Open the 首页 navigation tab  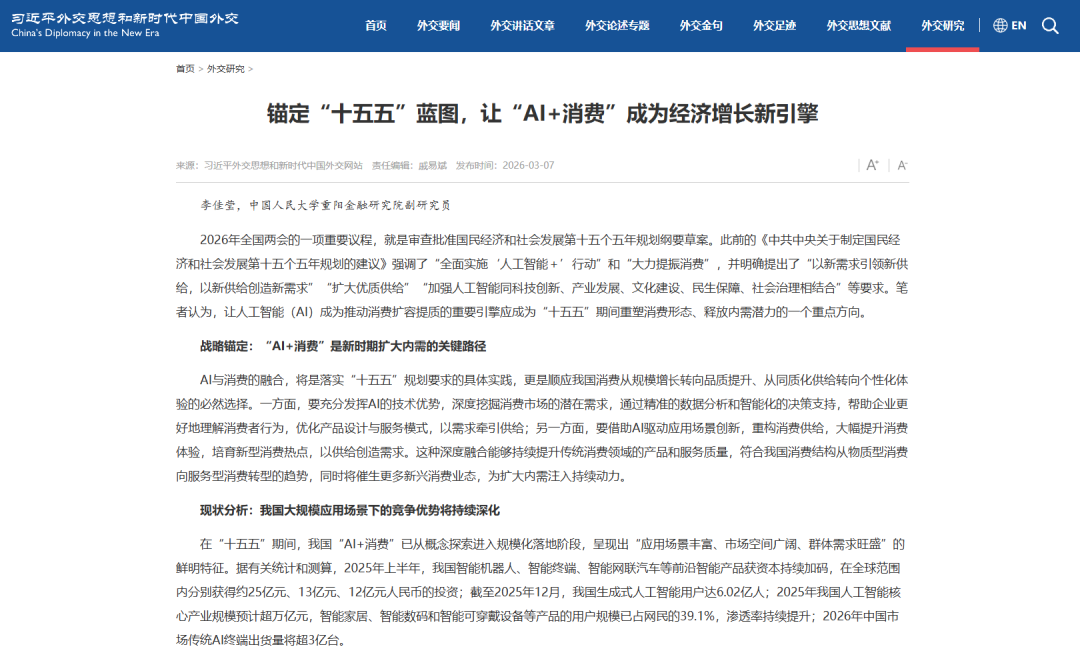click(376, 25)
